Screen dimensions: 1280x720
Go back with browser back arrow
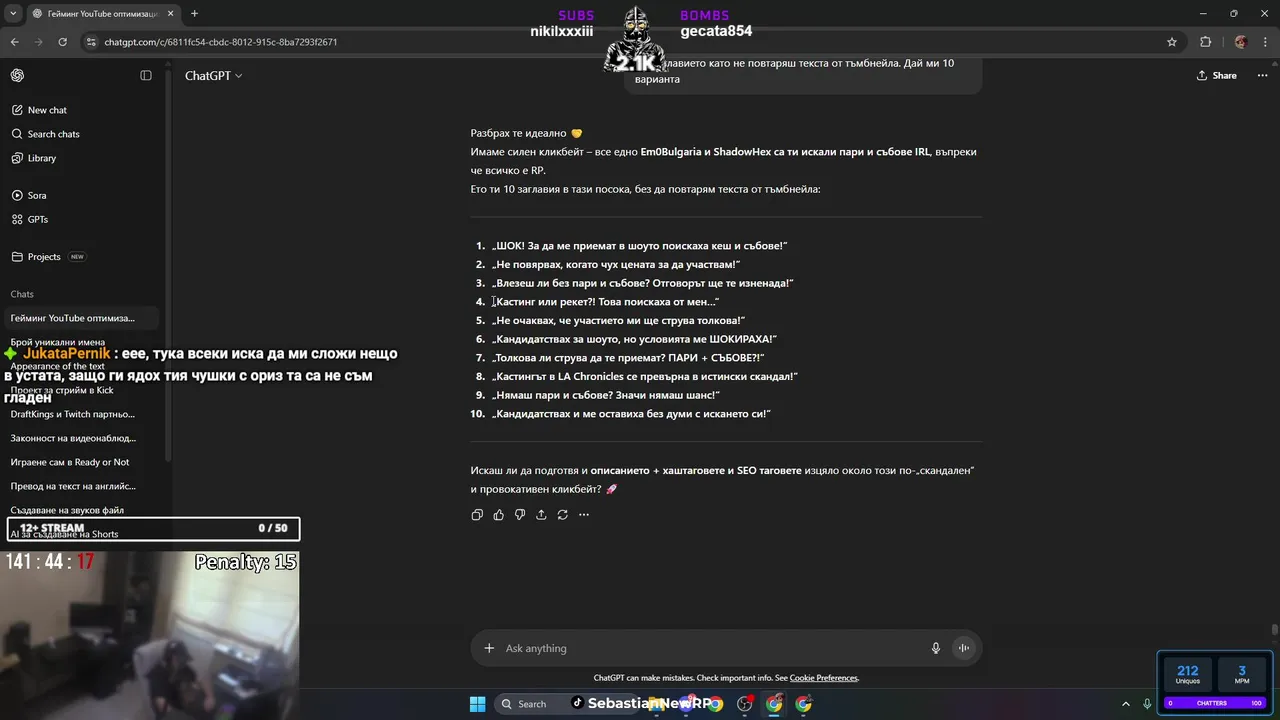(x=15, y=42)
